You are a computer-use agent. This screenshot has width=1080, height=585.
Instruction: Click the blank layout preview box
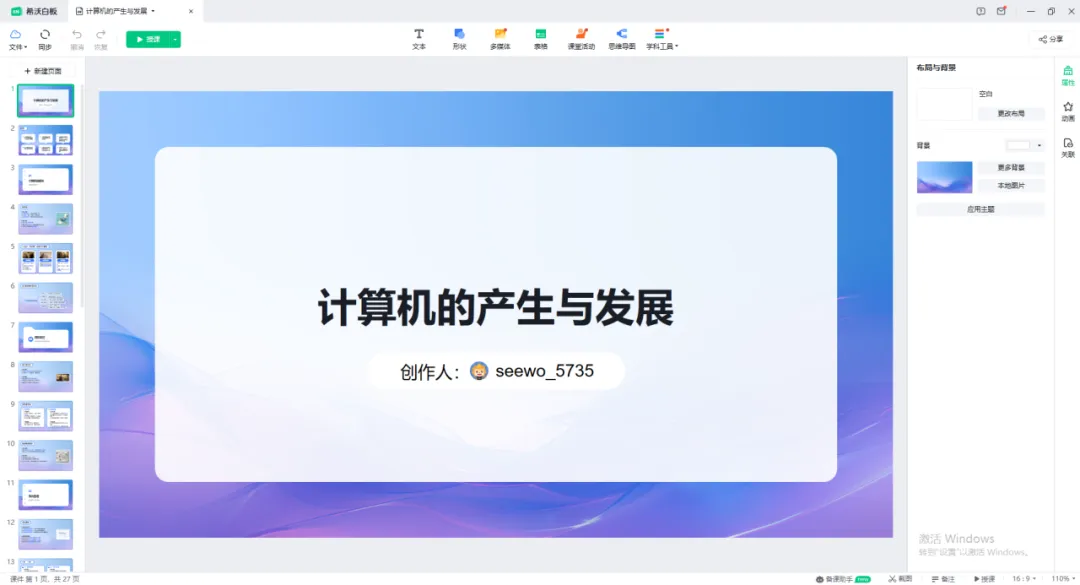[x=944, y=104]
